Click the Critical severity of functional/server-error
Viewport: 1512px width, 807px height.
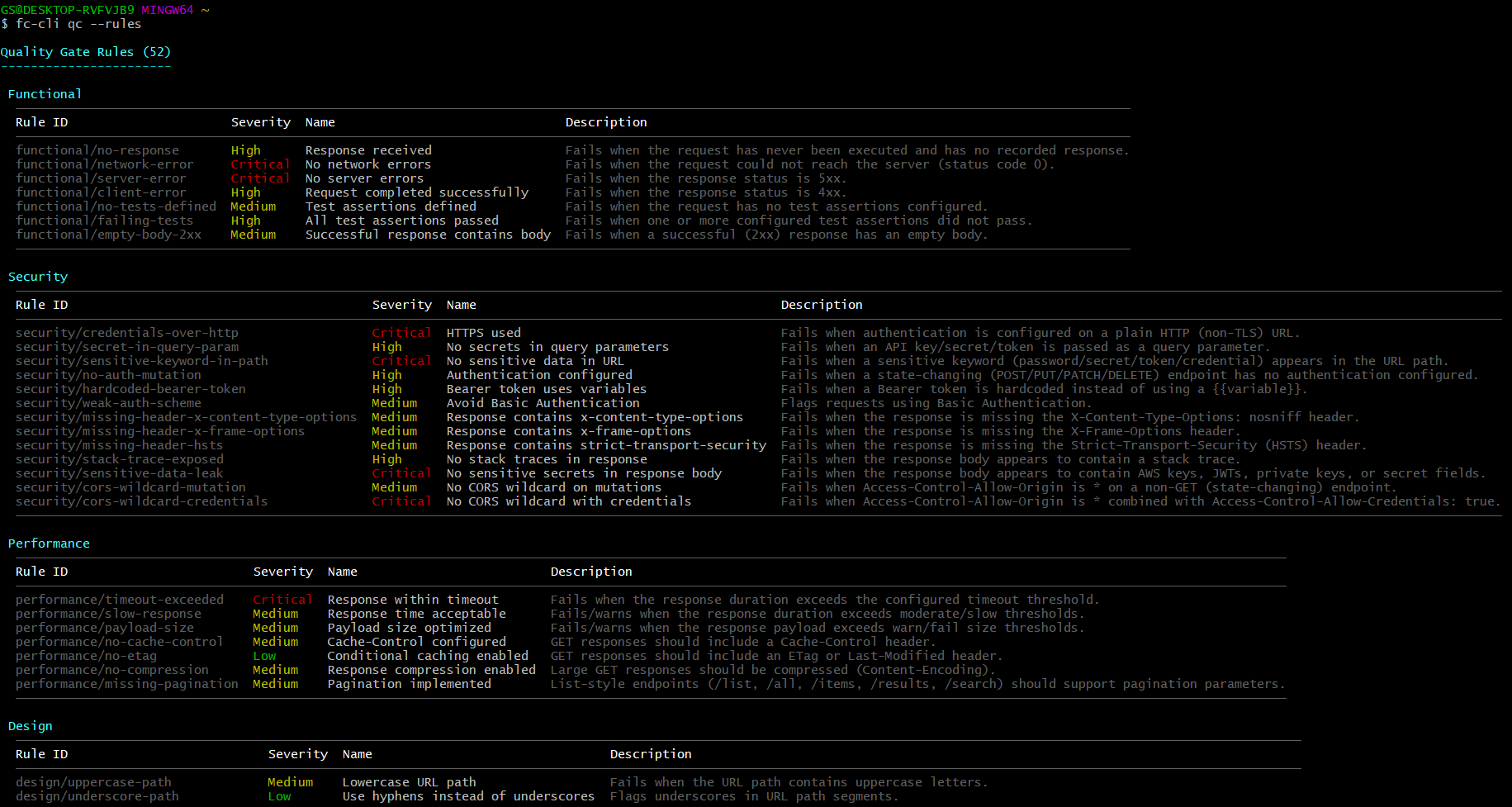click(x=260, y=178)
